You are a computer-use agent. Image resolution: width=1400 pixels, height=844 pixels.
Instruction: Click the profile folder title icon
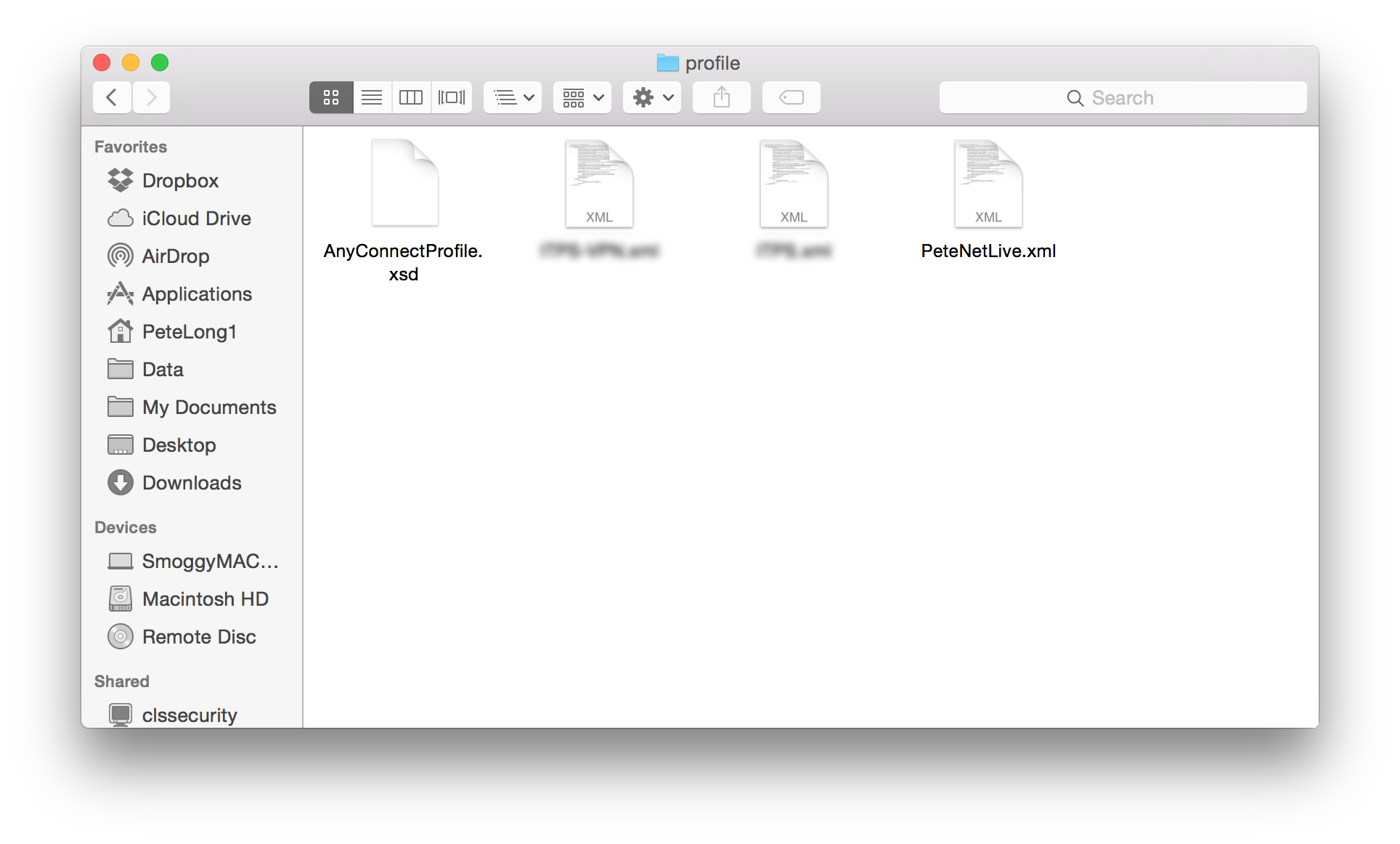point(667,63)
